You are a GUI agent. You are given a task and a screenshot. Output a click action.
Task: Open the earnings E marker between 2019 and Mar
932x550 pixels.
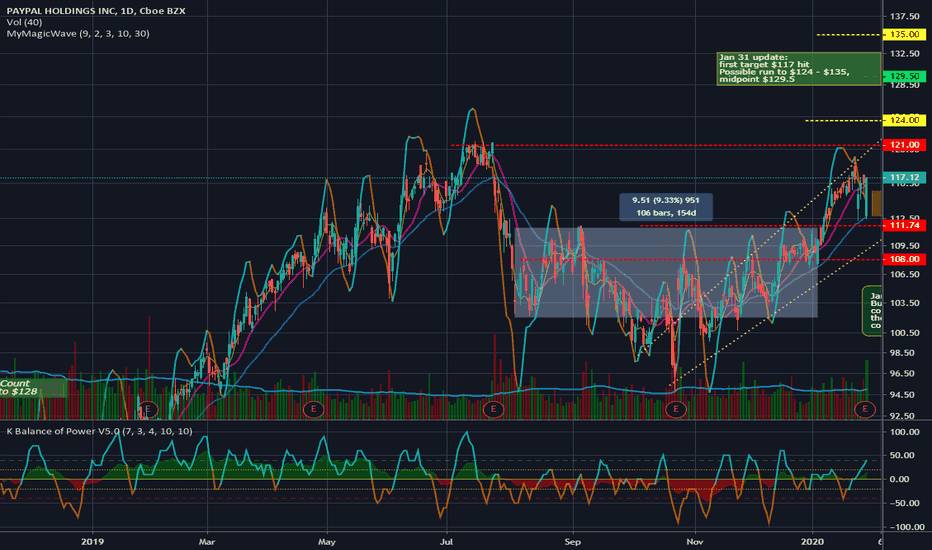(148, 409)
